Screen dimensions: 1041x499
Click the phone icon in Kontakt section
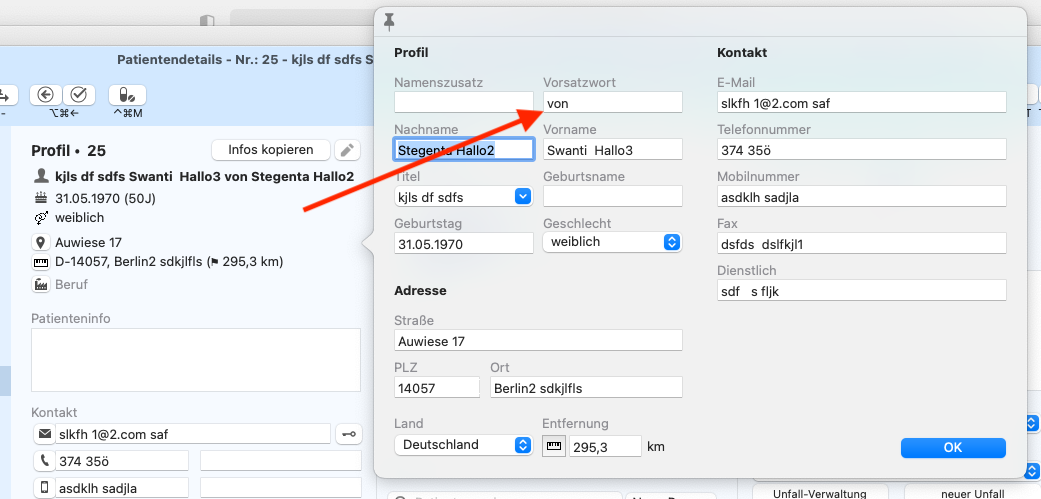44,461
